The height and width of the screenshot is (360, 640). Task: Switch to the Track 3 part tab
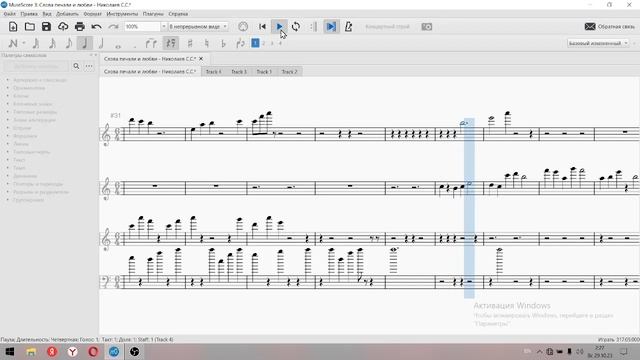click(239, 71)
